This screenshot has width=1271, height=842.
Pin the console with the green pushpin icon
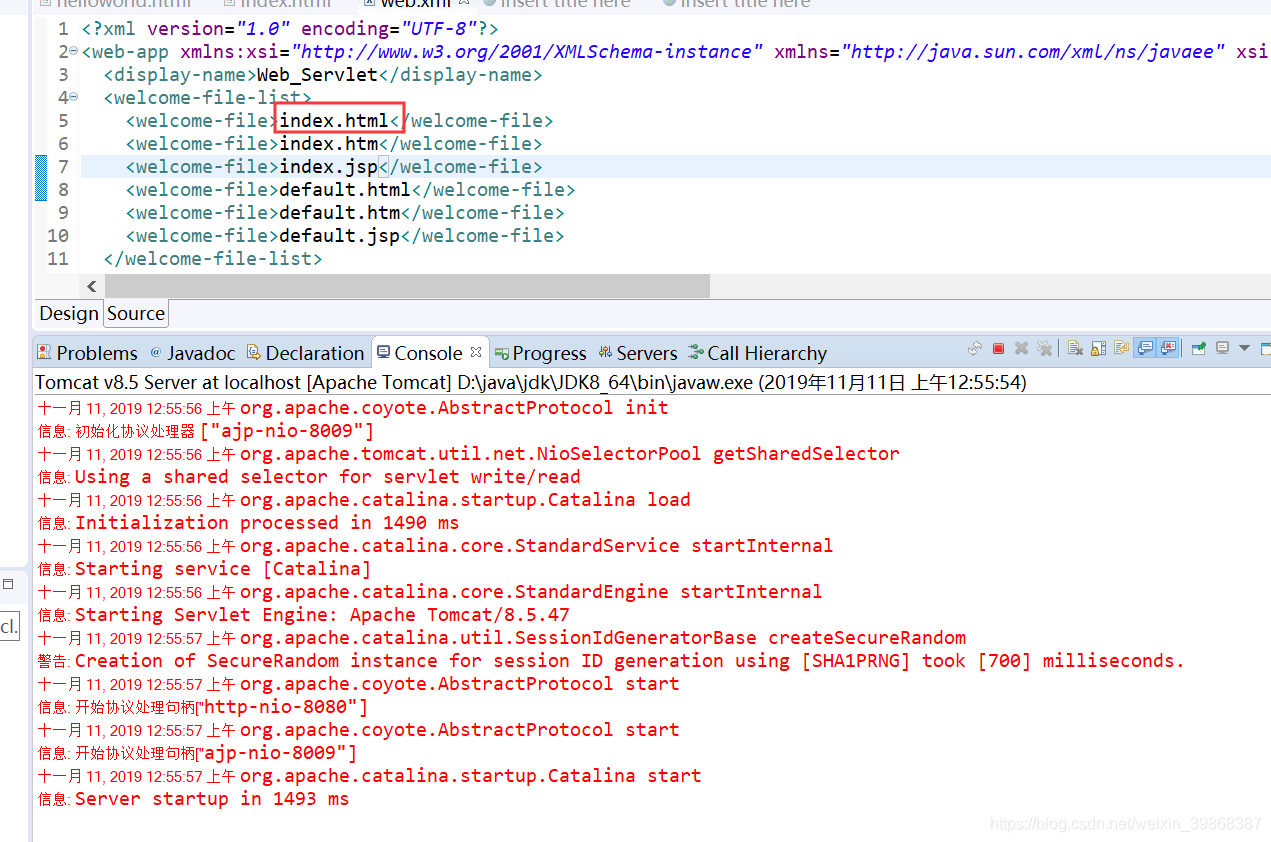pos(1197,348)
